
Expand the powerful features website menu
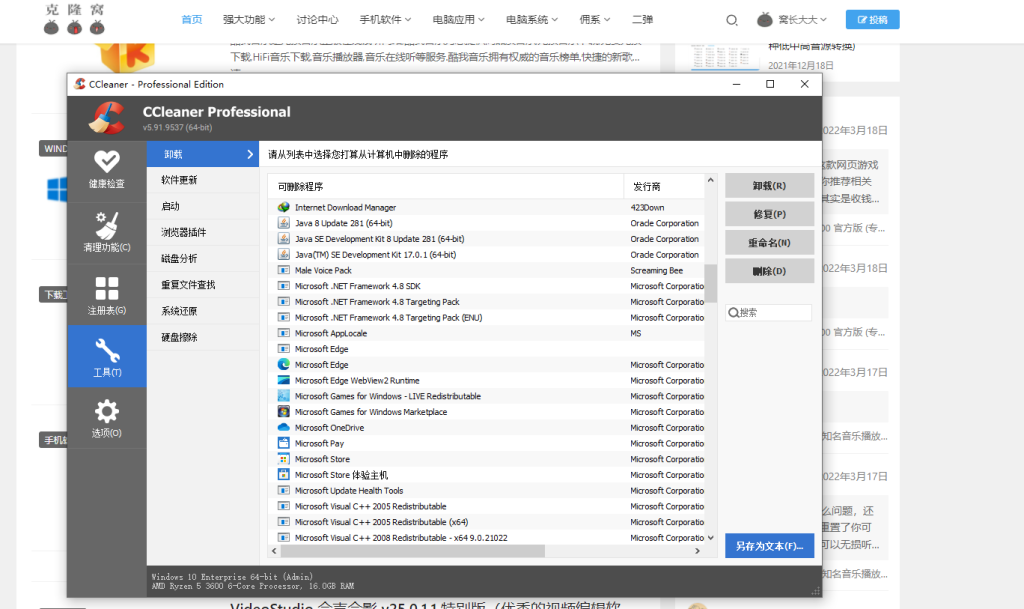pos(249,20)
